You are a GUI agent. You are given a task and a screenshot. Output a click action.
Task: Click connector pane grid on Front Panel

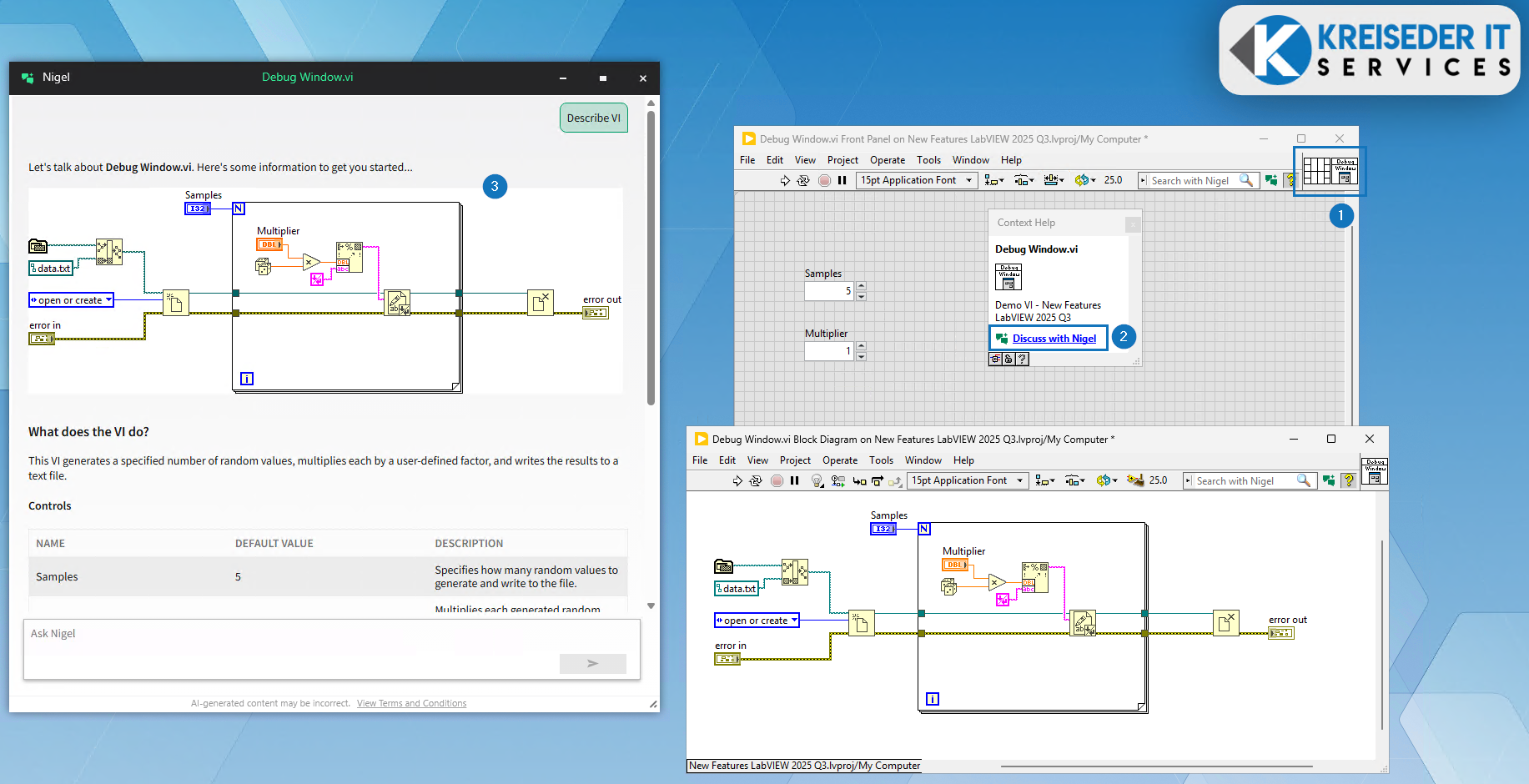(1317, 171)
